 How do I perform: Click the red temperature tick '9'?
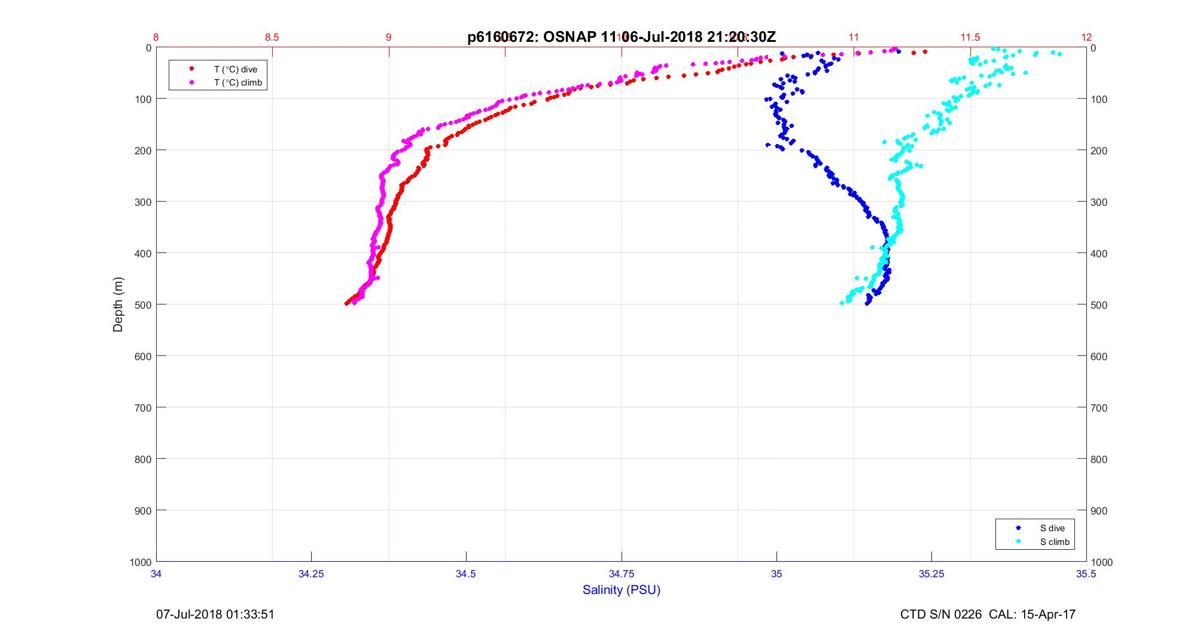coord(389,37)
